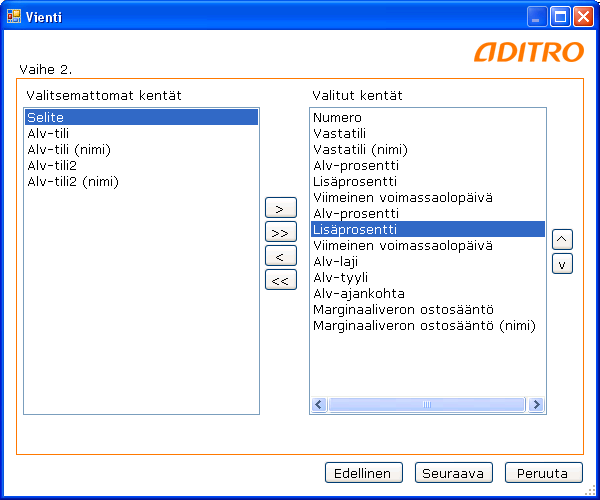The width and height of the screenshot is (600, 500).
Task: Move selected field down with v button
Action: click(x=562, y=264)
